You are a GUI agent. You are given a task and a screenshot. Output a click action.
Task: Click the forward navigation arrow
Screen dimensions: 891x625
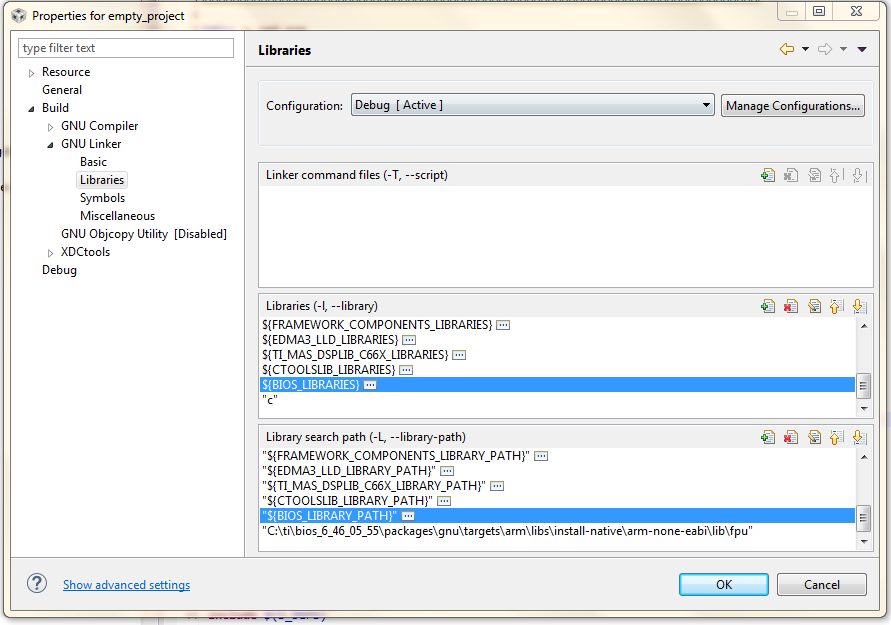825,49
